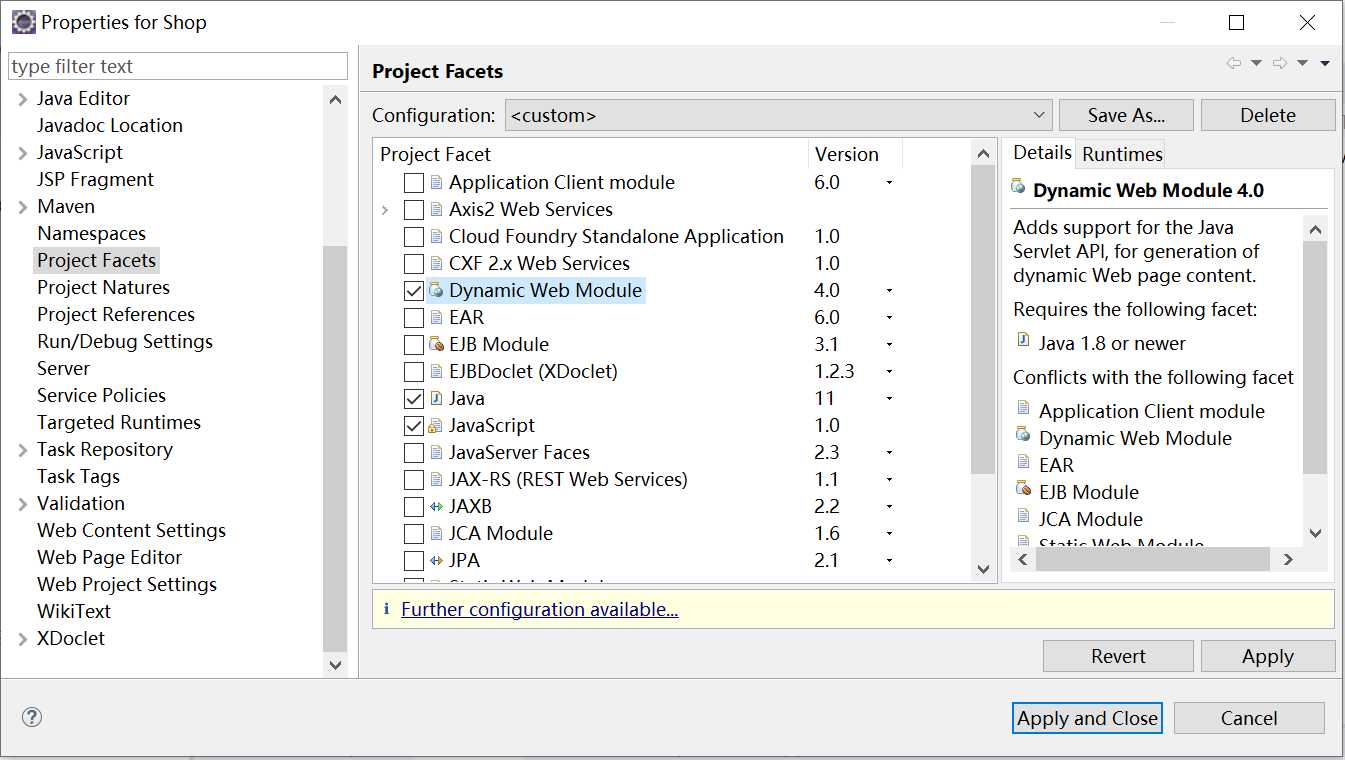The image size is (1345, 760).
Task: Select Targeted Runtimes in the sidebar
Action: click(119, 423)
